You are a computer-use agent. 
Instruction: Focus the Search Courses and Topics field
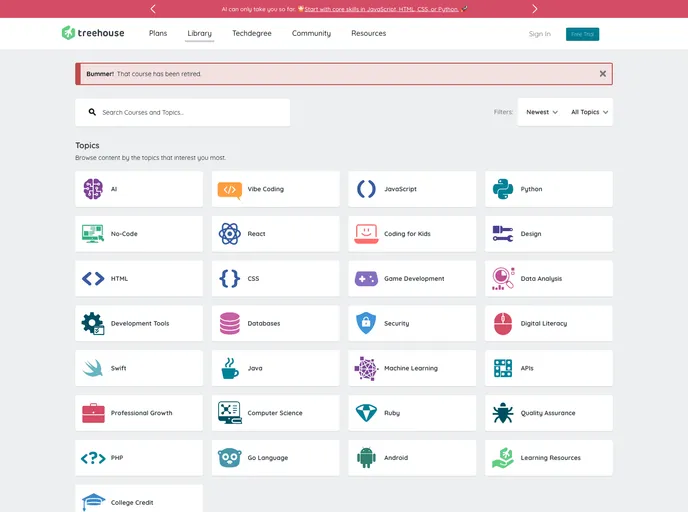point(183,112)
